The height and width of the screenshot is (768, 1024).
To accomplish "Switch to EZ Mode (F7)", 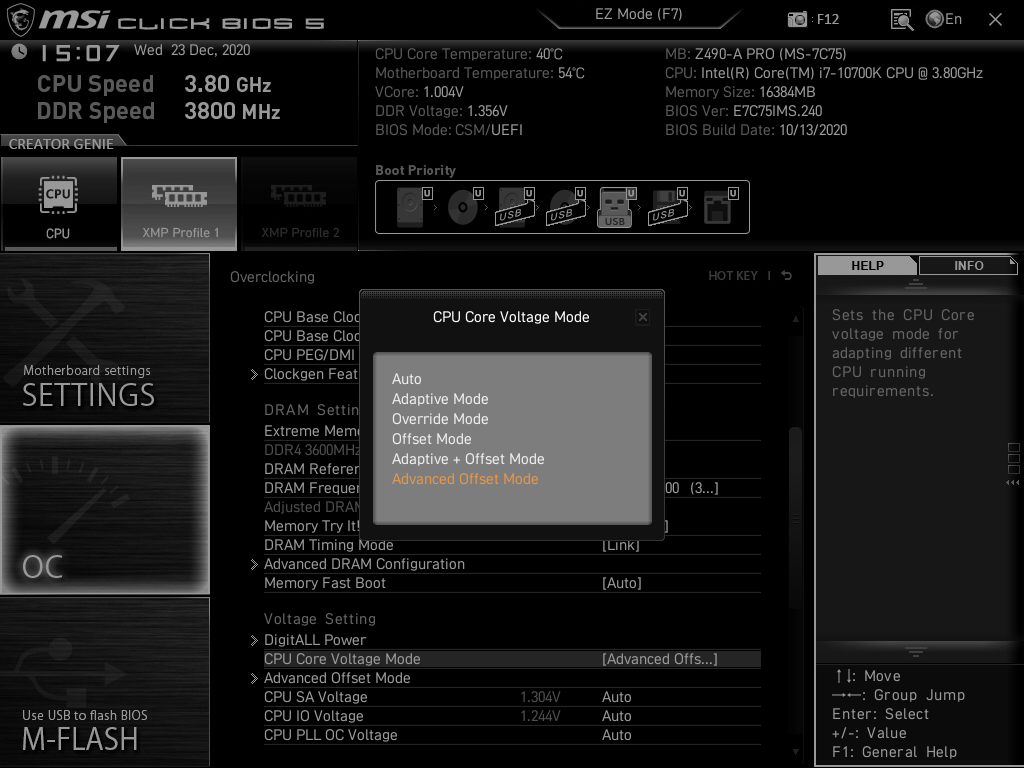I will 639,14.
